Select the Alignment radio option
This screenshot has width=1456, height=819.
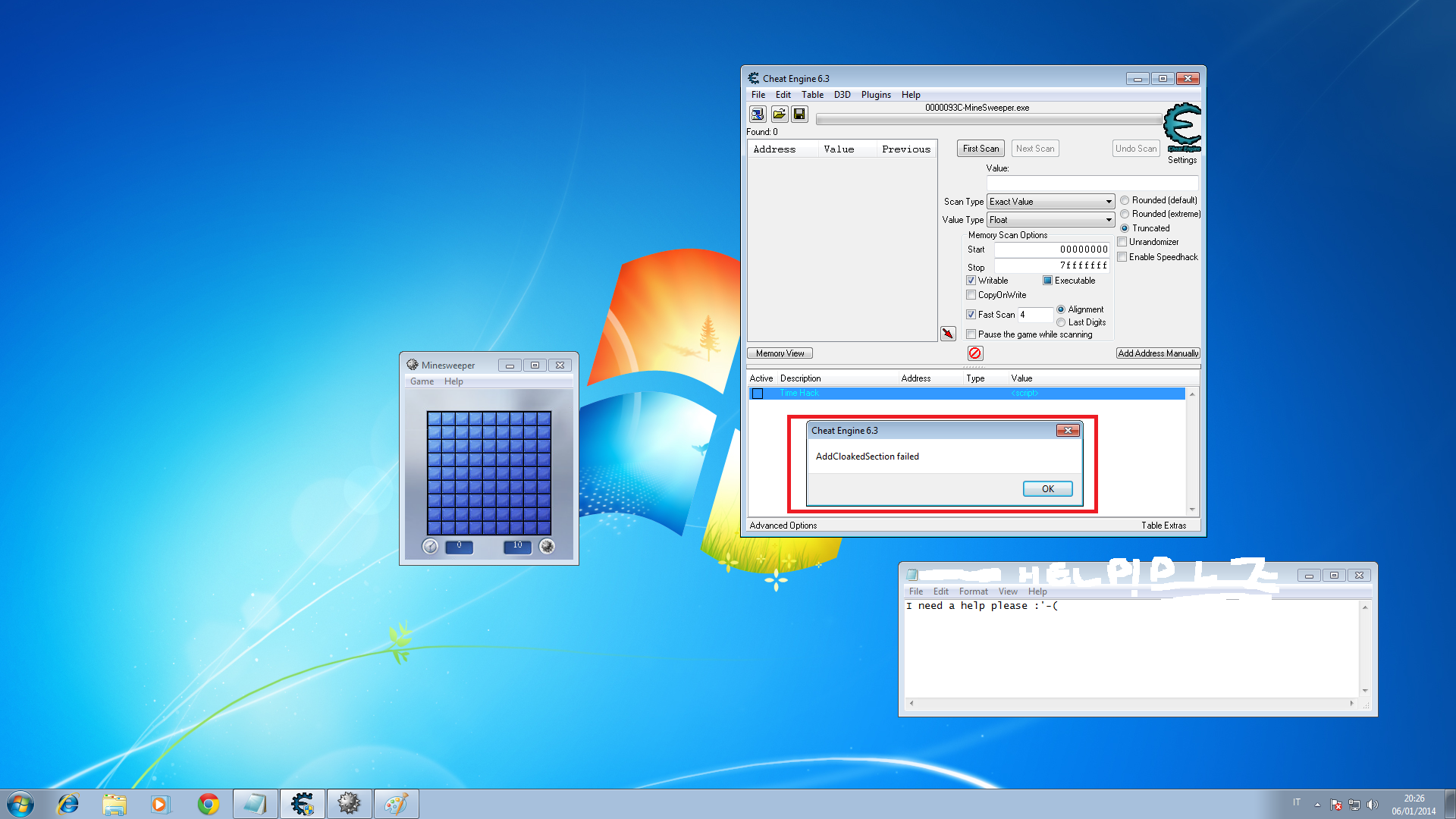(1061, 309)
